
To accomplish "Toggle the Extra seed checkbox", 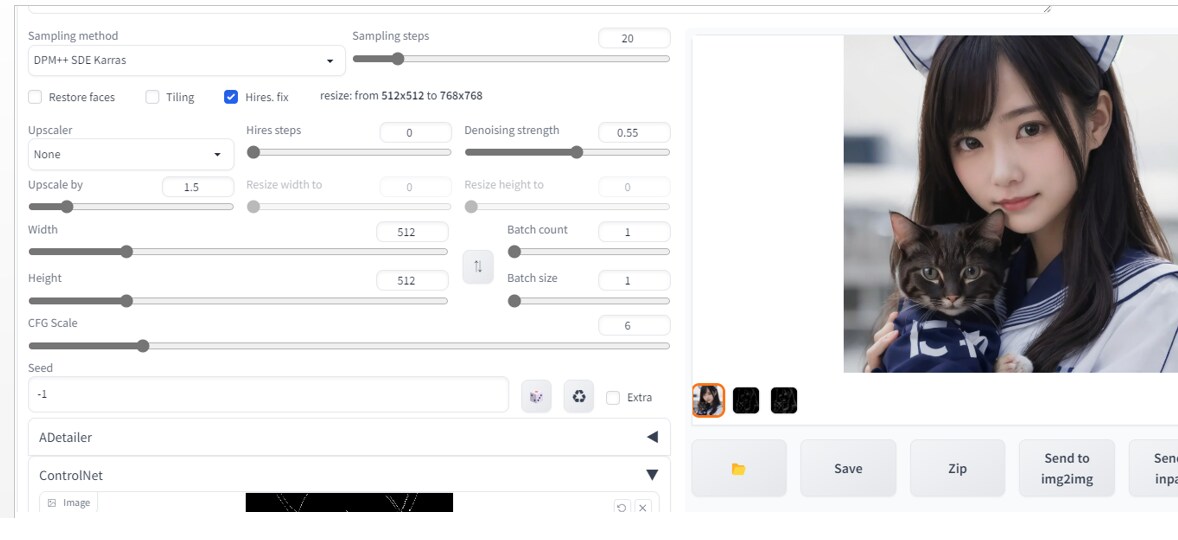I will tap(613, 397).
